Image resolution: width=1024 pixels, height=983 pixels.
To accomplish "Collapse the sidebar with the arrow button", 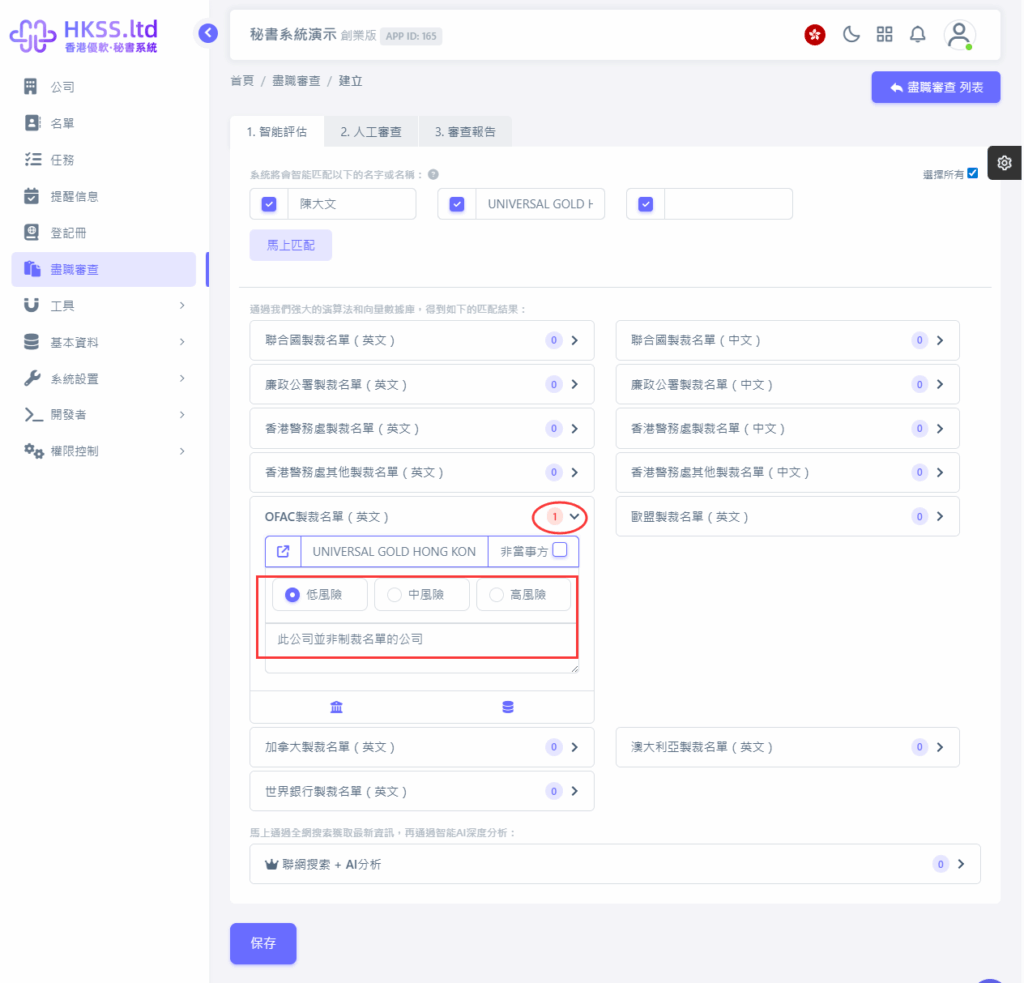I will coord(208,33).
